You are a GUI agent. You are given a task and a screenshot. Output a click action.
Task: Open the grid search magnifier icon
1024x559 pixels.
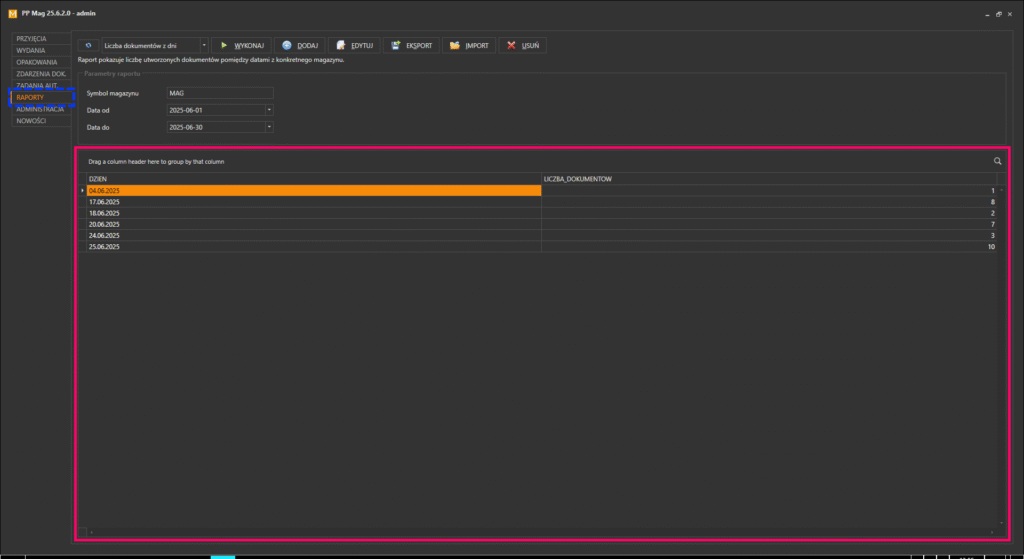point(997,161)
